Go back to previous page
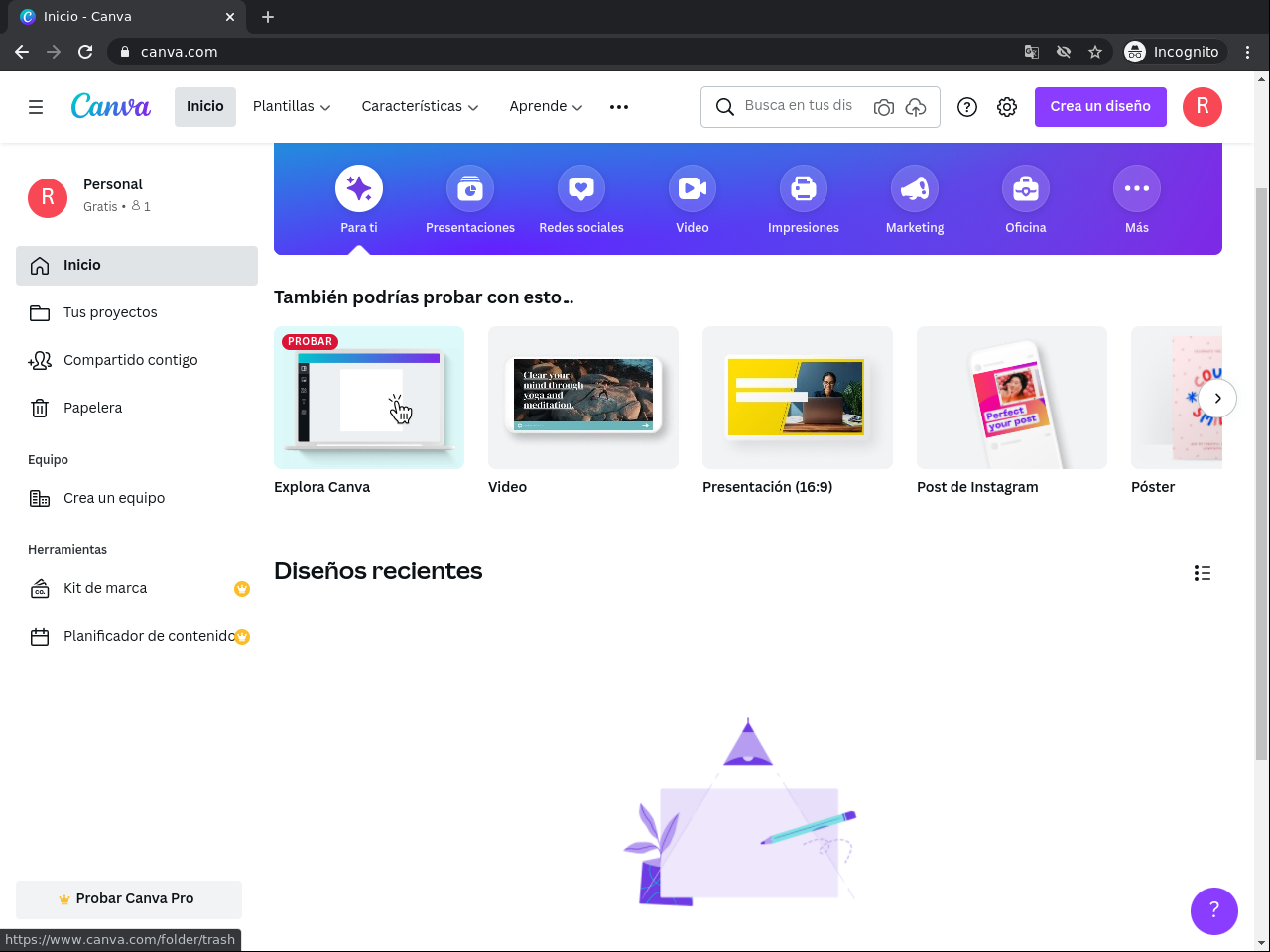Screen dimensions: 1270x952 tap(22, 52)
